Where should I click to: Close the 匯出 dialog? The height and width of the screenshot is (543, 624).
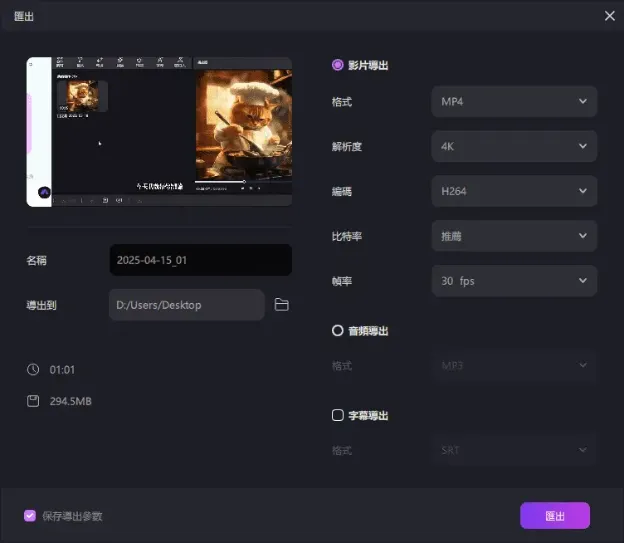(609, 16)
